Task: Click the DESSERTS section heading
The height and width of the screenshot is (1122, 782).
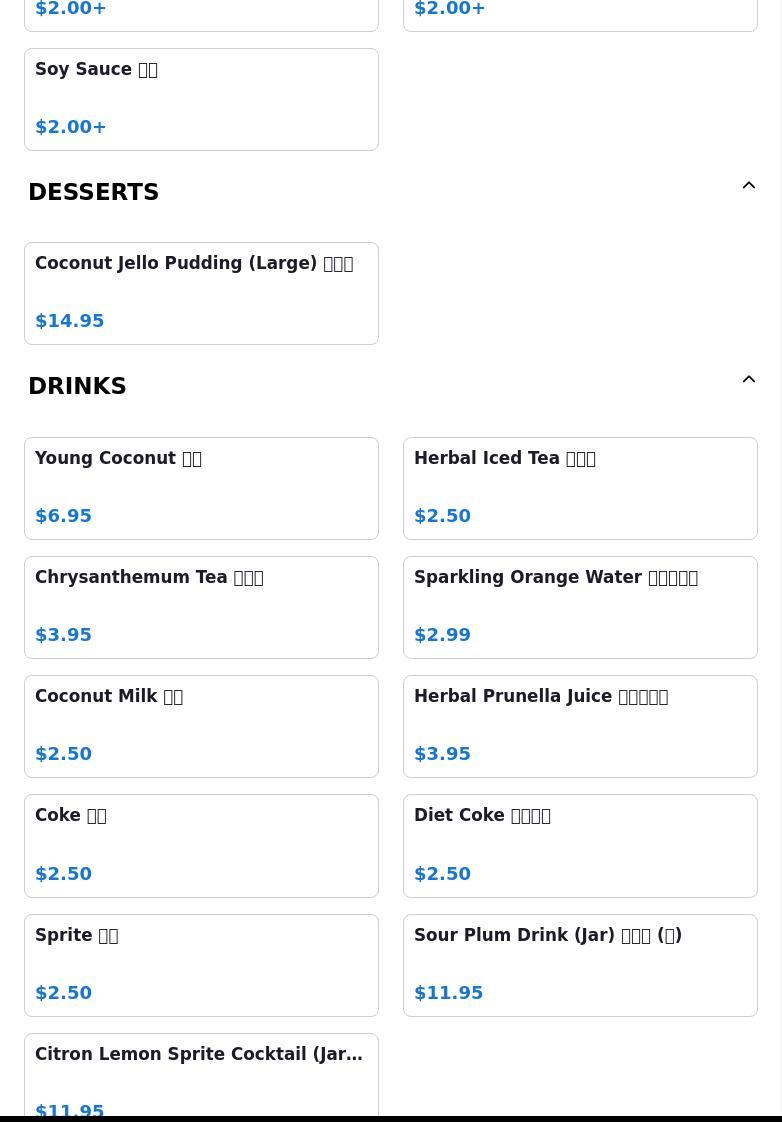Action: click(x=94, y=192)
